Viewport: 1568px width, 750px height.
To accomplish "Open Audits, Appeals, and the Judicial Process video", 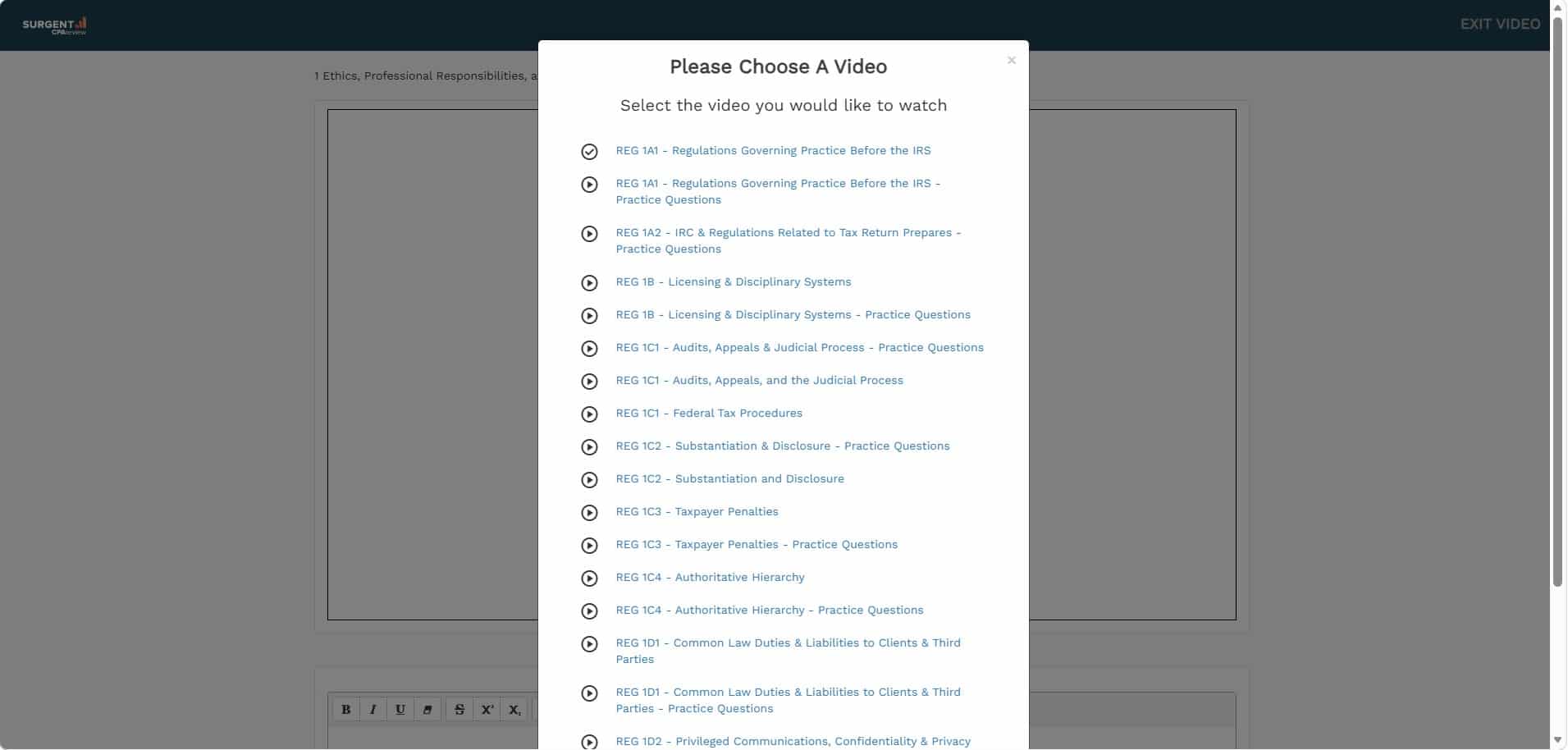I will [x=759, y=381].
